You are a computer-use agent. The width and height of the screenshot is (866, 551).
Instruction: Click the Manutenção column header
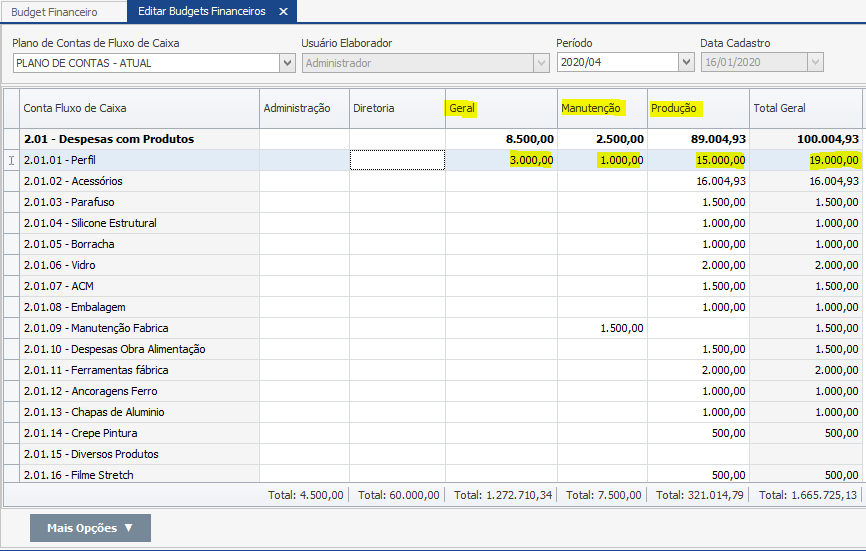click(601, 108)
